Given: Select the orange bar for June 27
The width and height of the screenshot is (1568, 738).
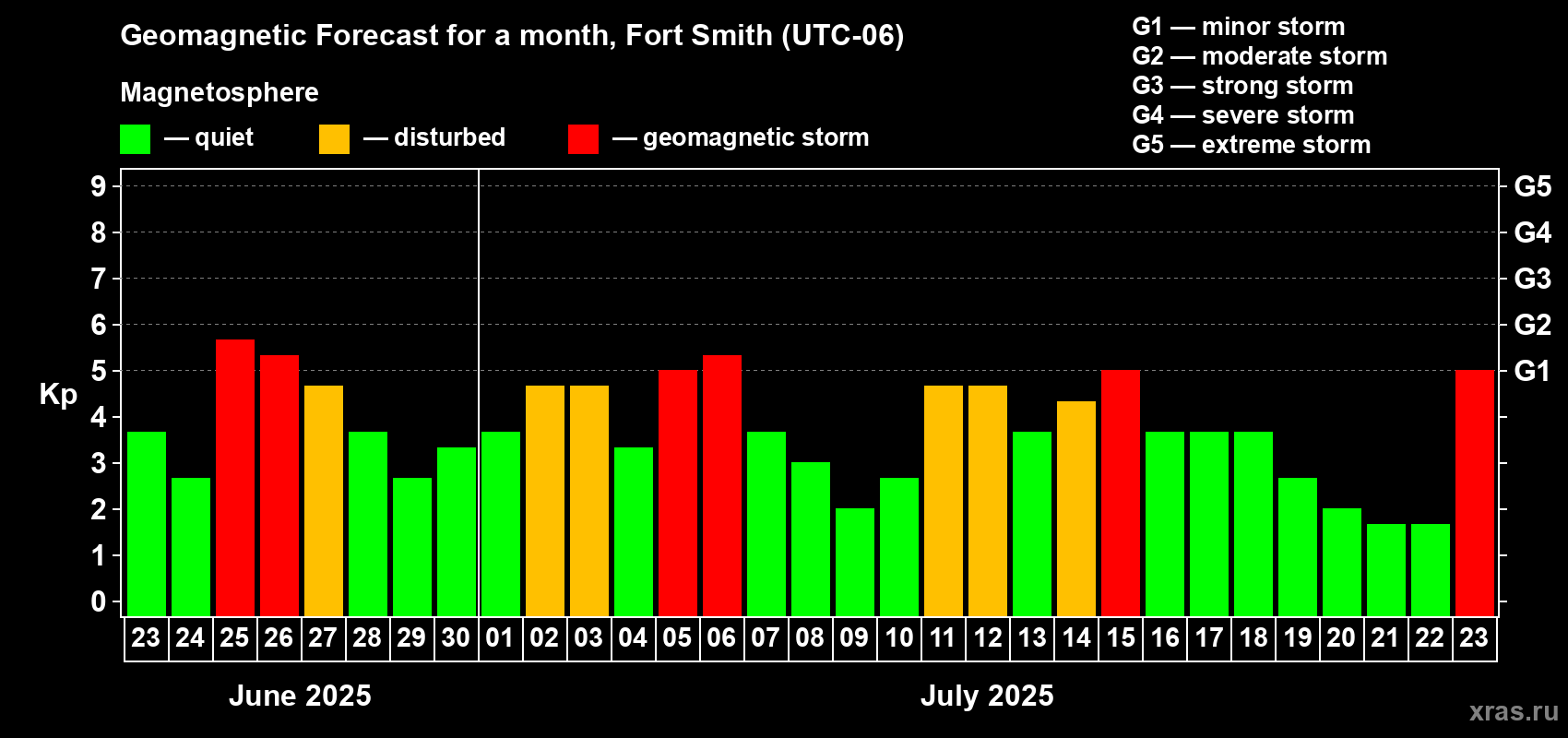Looking at the screenshot, I should coord(324,501).
